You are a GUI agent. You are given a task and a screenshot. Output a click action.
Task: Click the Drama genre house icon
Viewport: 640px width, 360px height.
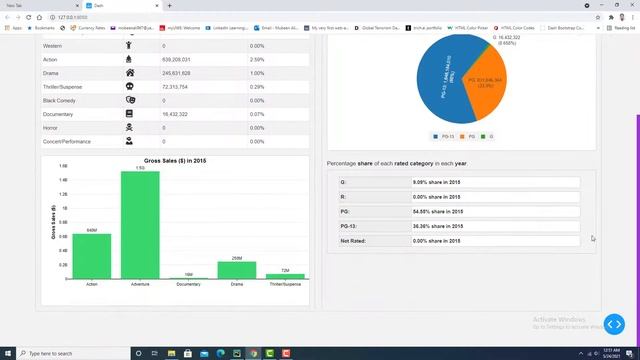click(x=130, y=73)
